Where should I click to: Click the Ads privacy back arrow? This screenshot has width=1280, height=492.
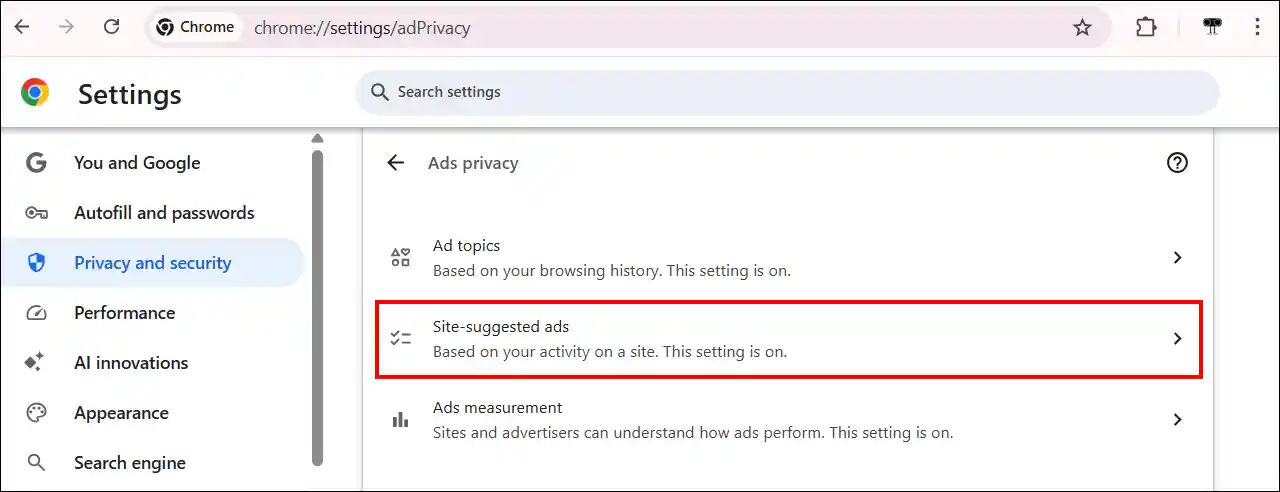tap(396, 163)
